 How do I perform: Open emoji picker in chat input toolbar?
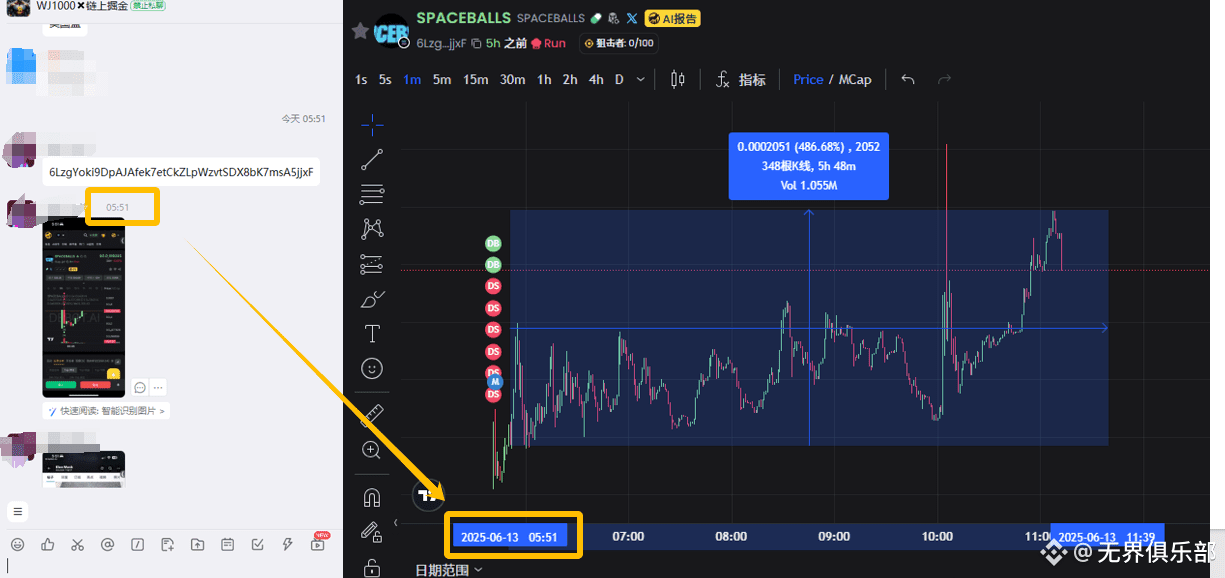[x=17, y=544]
